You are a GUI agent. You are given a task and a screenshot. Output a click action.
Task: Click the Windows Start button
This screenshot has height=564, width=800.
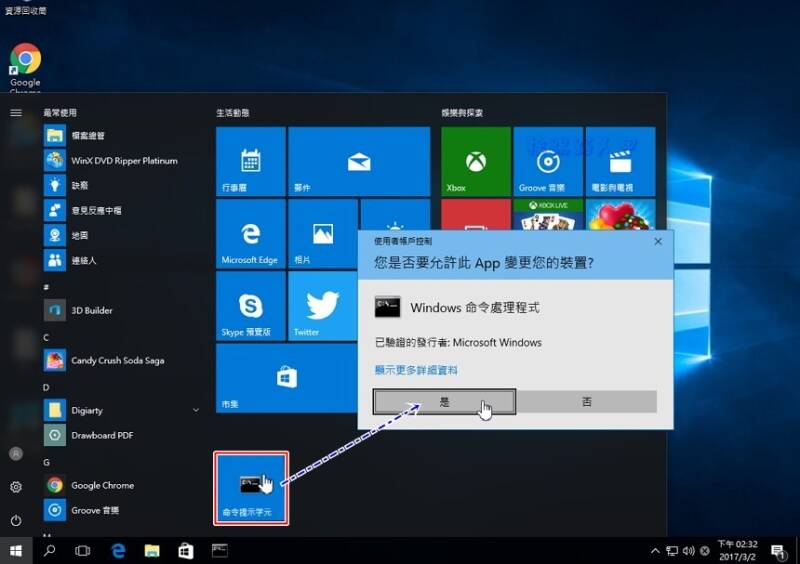pyautogui.click(x=16, y=551)
